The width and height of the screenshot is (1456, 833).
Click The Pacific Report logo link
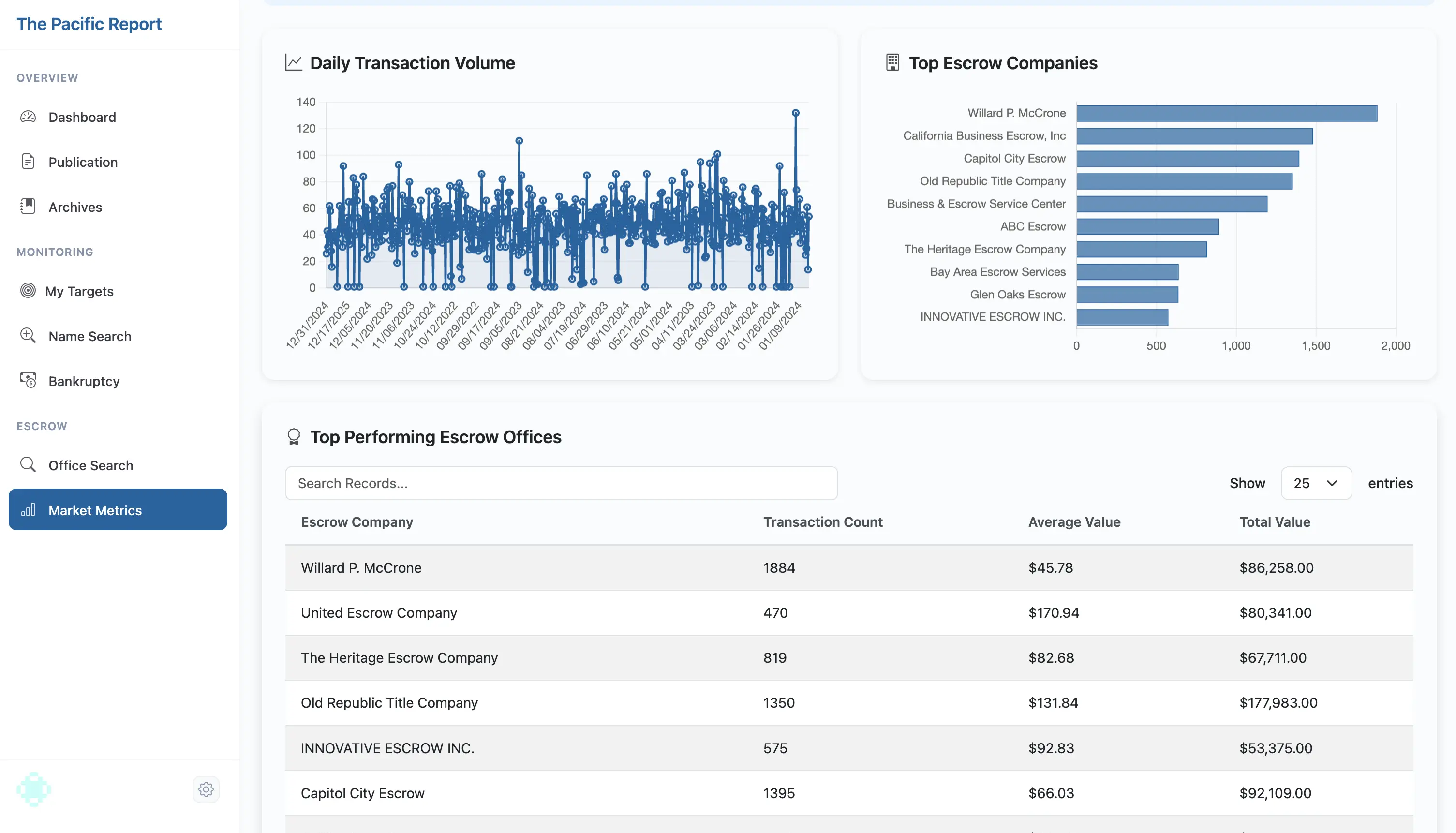[x=89, y=23]
